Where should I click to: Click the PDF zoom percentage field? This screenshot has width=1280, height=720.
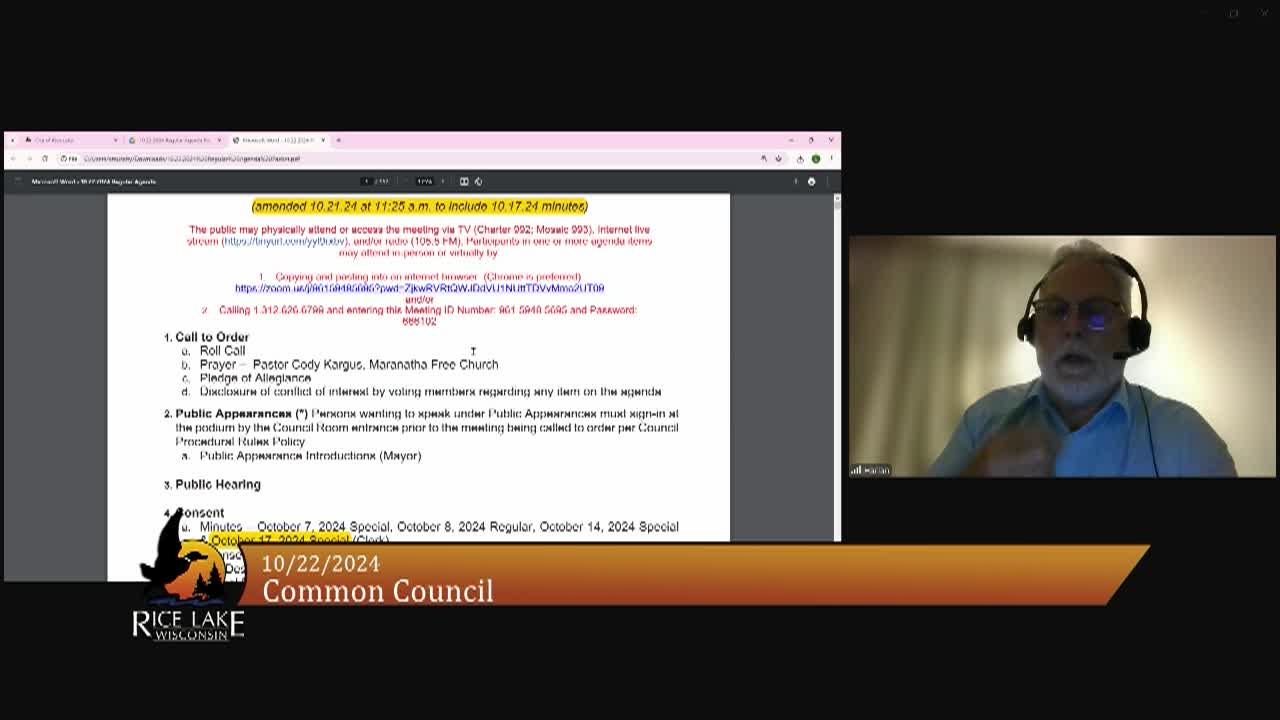click(x=425, y=181)
